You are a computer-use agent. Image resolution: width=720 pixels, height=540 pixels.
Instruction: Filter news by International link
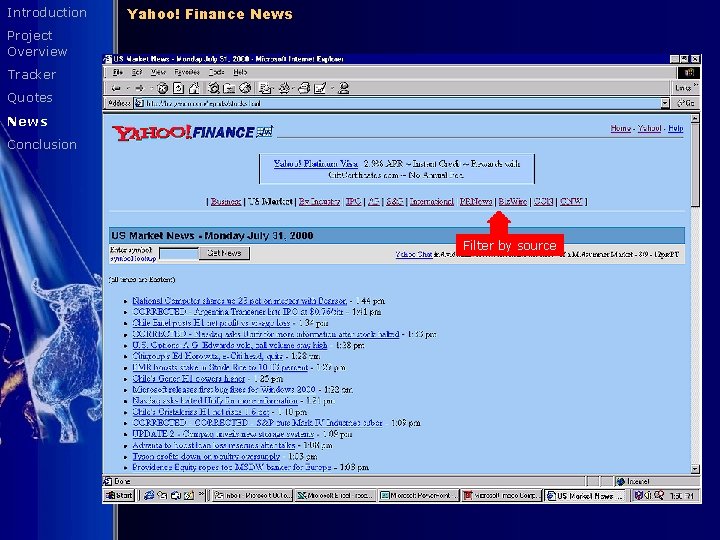(431, 201)
